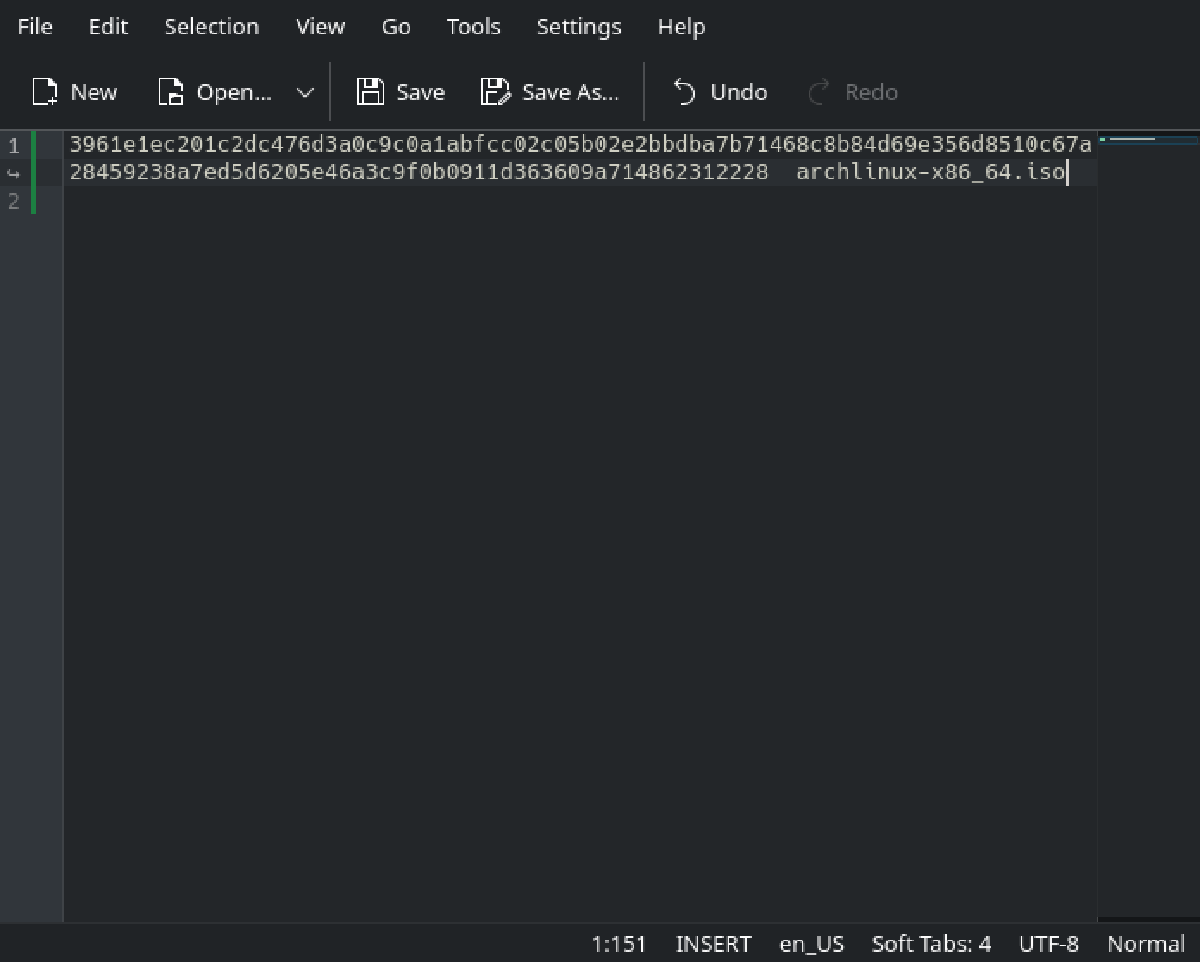Click the New document icon
The image size is (1200, 962).
click(x=45, y=93)
